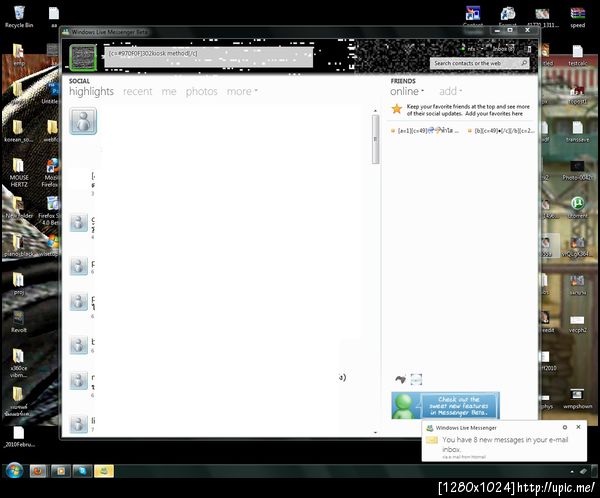This screenshot has height=498, width=600.
Task: Open the inbox link in Messenger header
Action: (x=503, y=49)
